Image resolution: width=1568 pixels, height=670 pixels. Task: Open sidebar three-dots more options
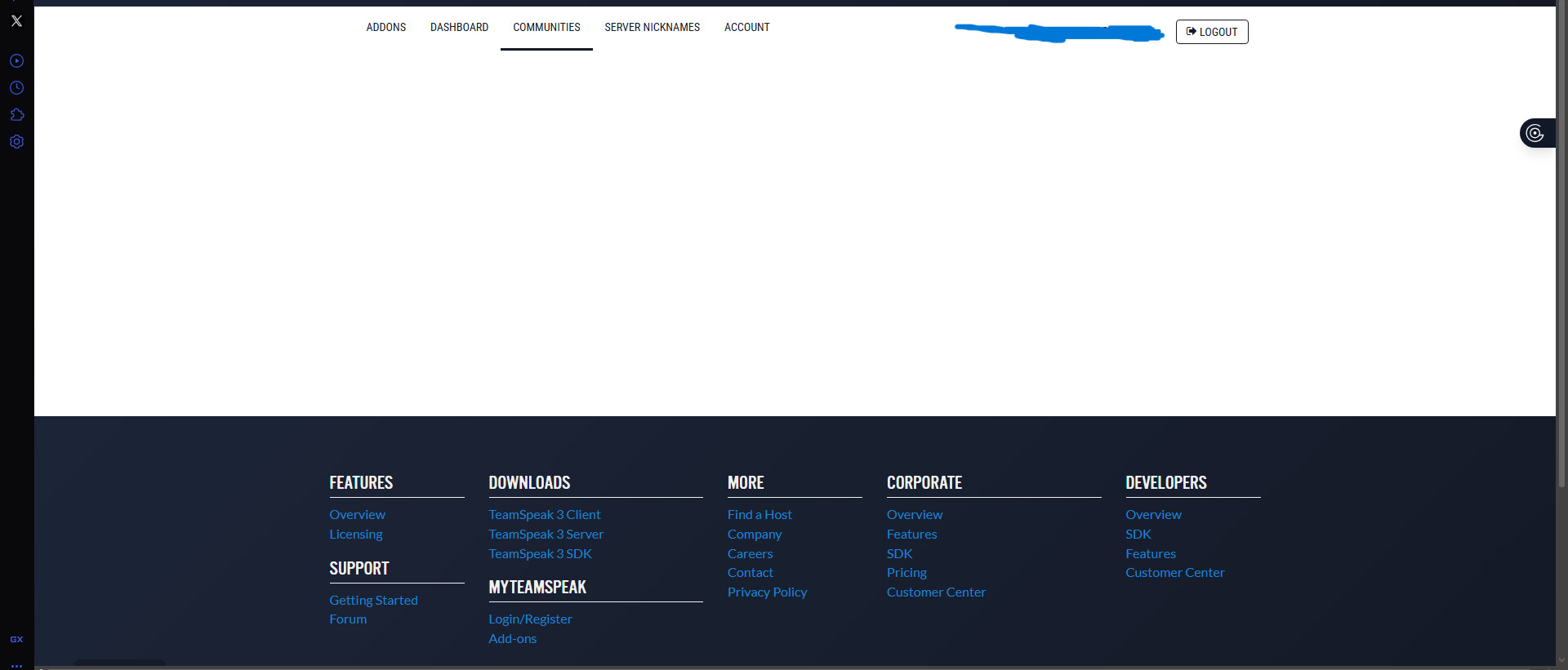[16, 664]
